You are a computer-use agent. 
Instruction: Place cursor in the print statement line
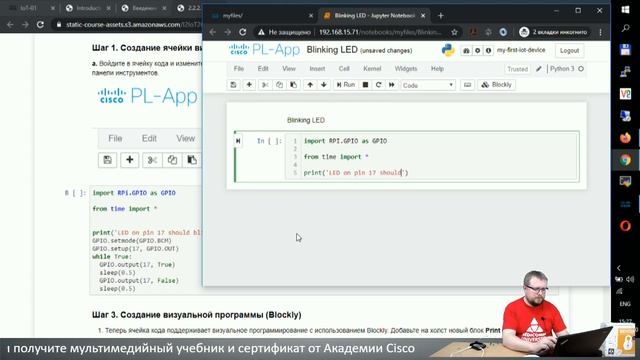356,173
